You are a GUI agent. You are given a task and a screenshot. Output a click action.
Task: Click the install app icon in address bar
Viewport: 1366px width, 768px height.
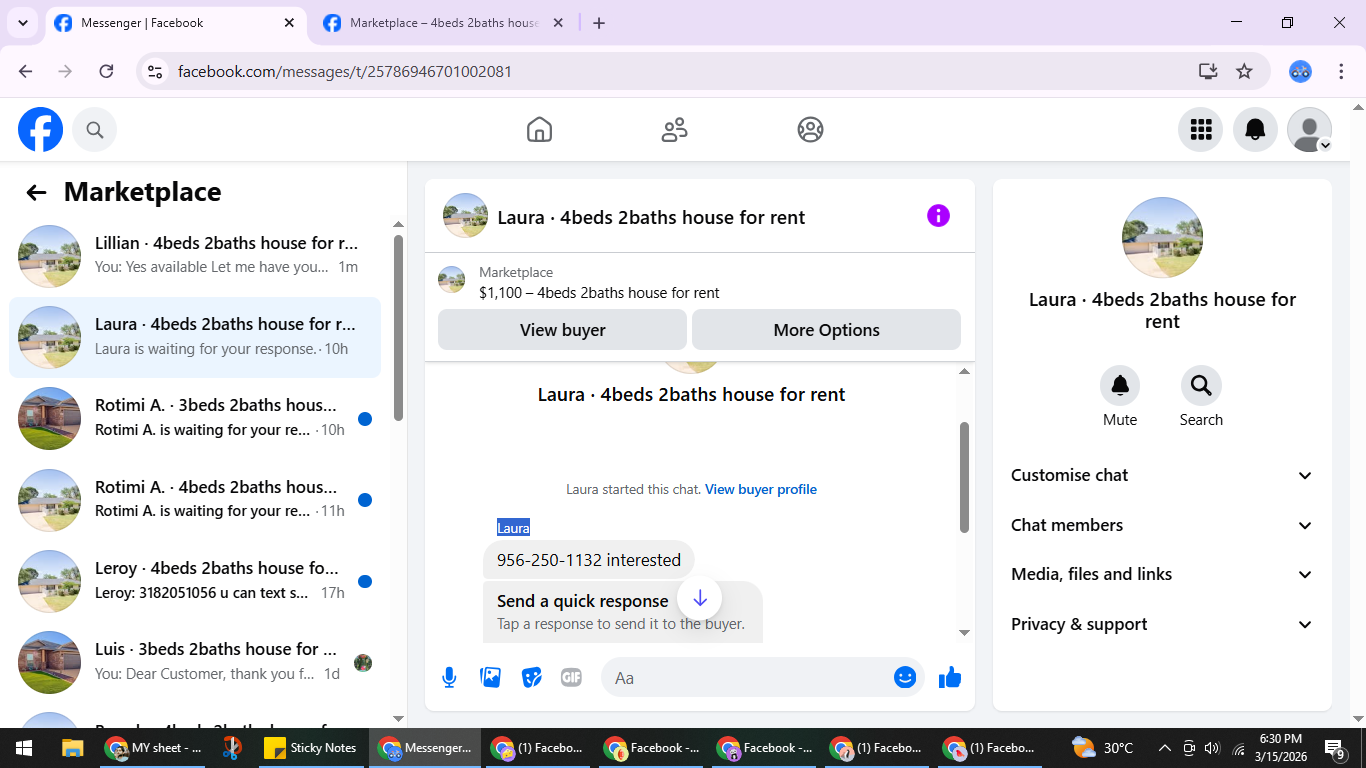point(1208,71)
